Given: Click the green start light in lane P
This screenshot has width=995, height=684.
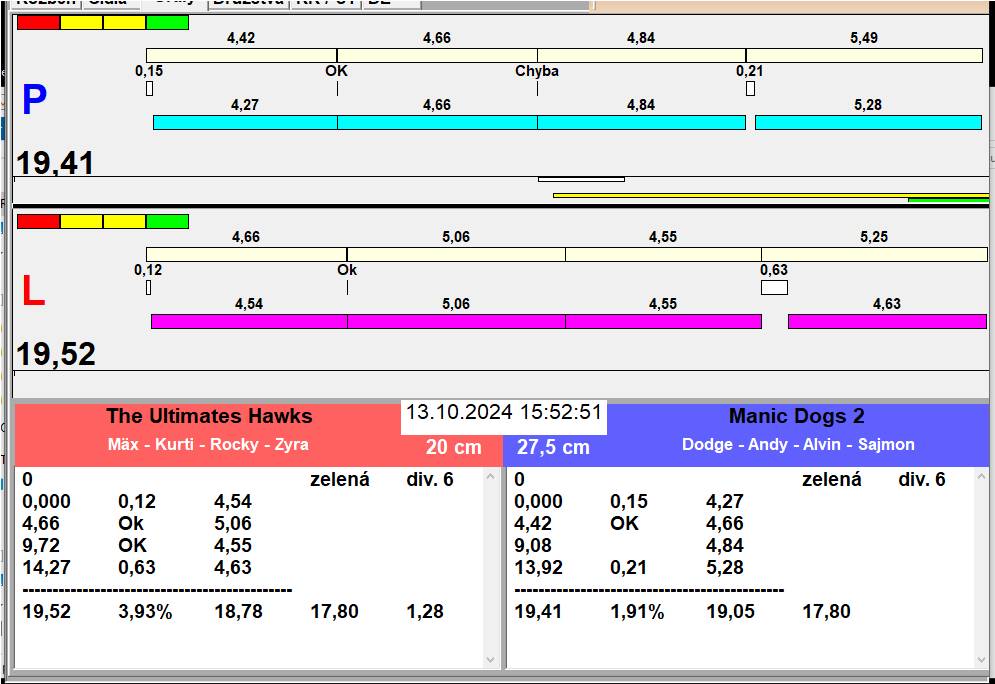Looking at the screenshot, I should click(167, 22).
